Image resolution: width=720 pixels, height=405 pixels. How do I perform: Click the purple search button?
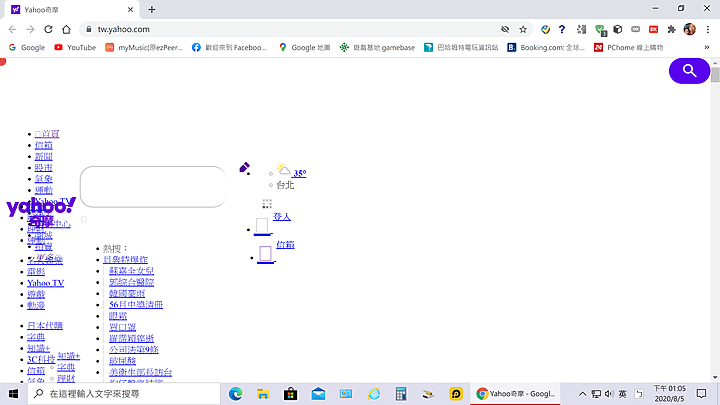click(689, 71)
